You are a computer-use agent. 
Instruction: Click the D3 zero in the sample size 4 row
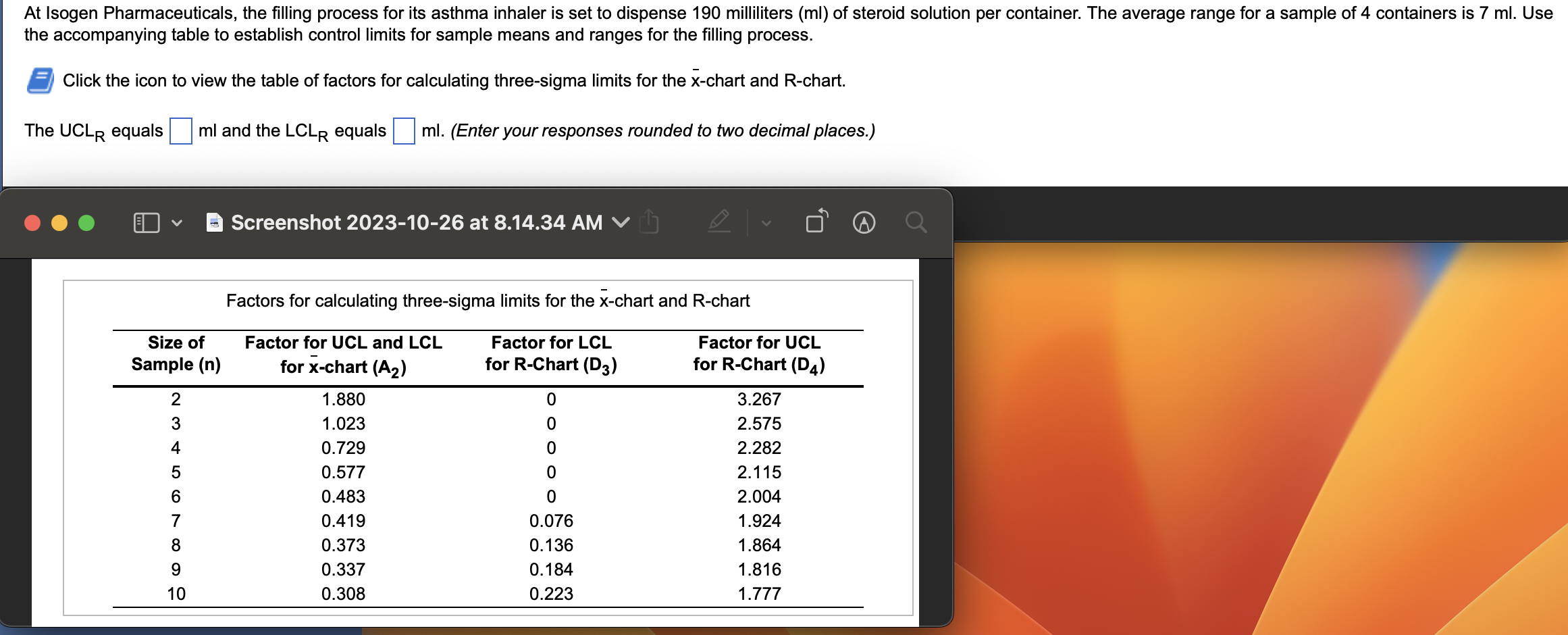click(551, 448)
